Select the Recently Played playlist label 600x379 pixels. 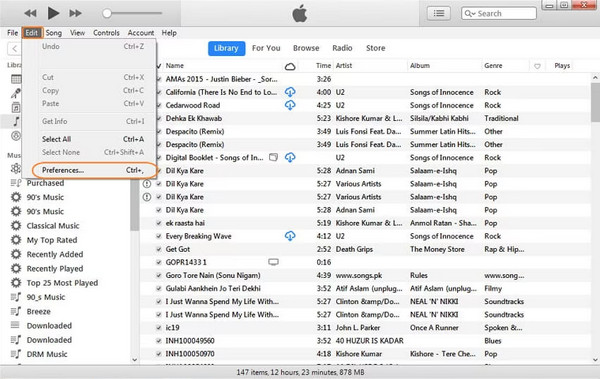(x=55, y=269)
